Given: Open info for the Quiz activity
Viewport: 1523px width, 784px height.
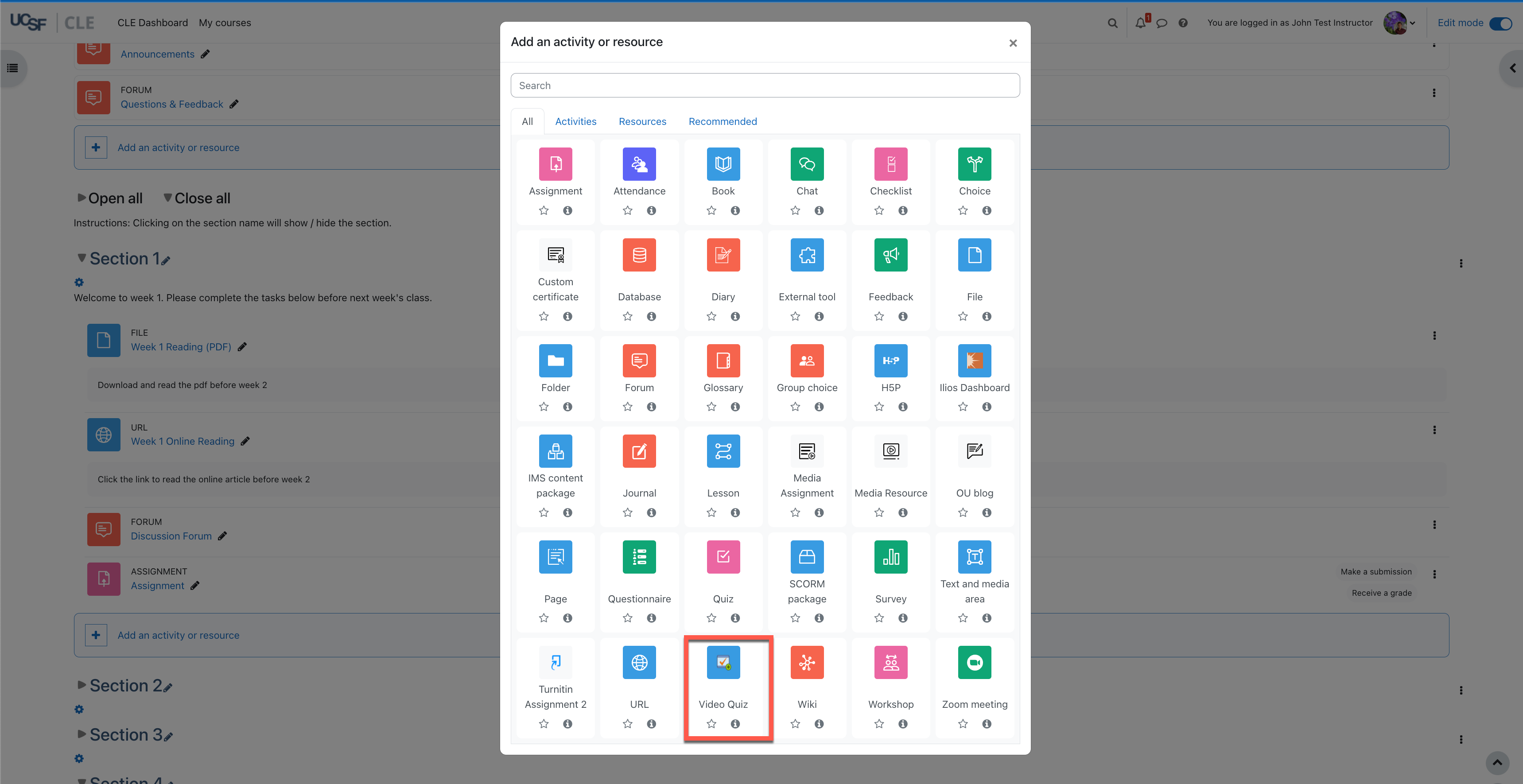Looking at the screenshot, I should (x=735, y=618).
